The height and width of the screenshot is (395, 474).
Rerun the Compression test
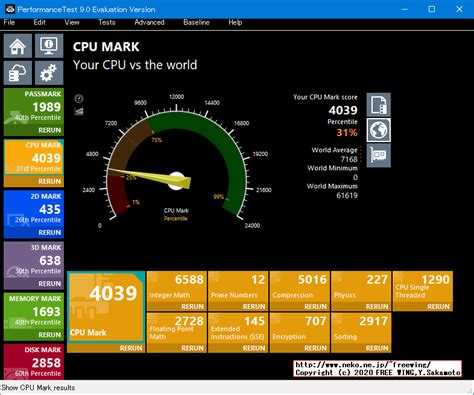pyautogui.click(x=315, y=307)
